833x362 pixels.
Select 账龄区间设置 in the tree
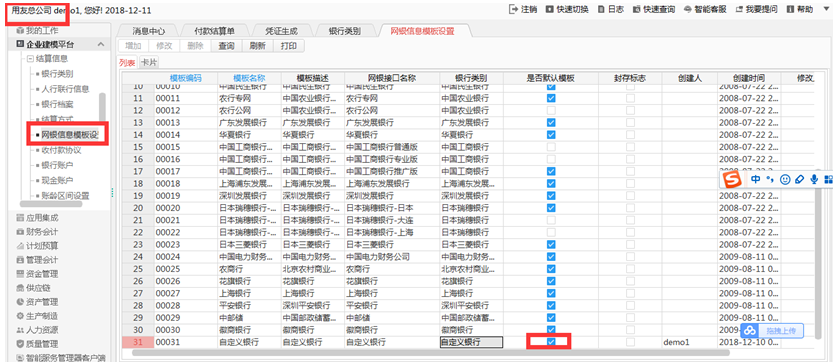click(65, 196)
